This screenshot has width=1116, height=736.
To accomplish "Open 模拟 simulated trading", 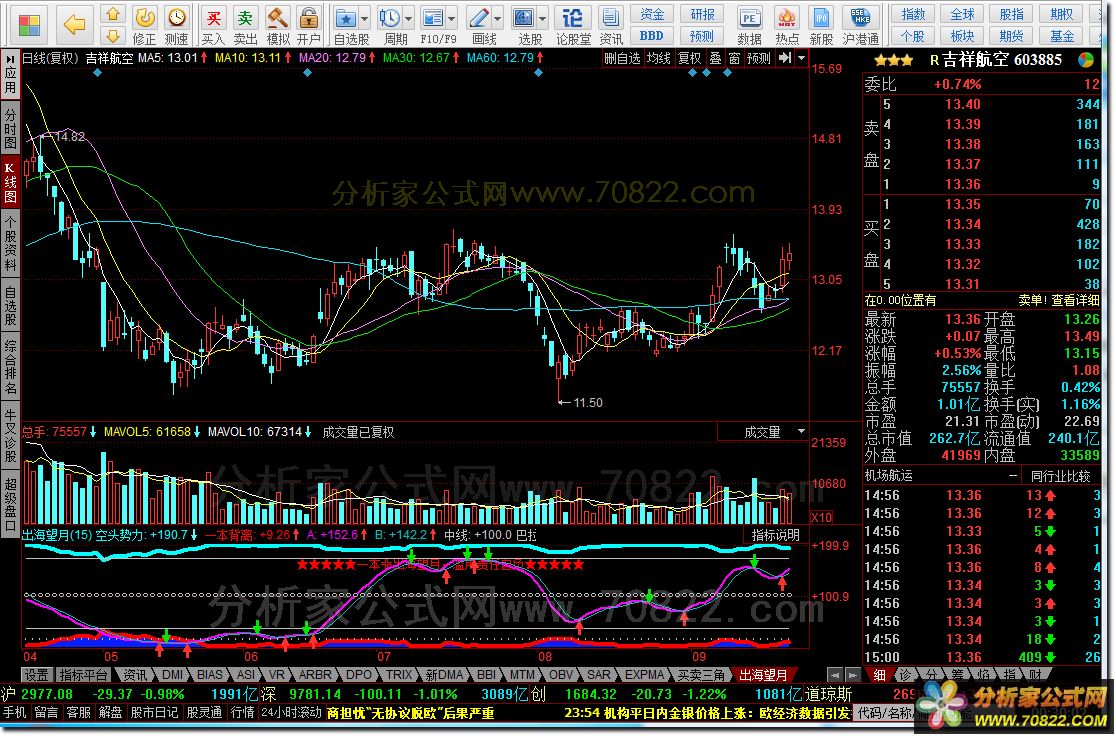I will pyautogui.click(x=278, y=26).
